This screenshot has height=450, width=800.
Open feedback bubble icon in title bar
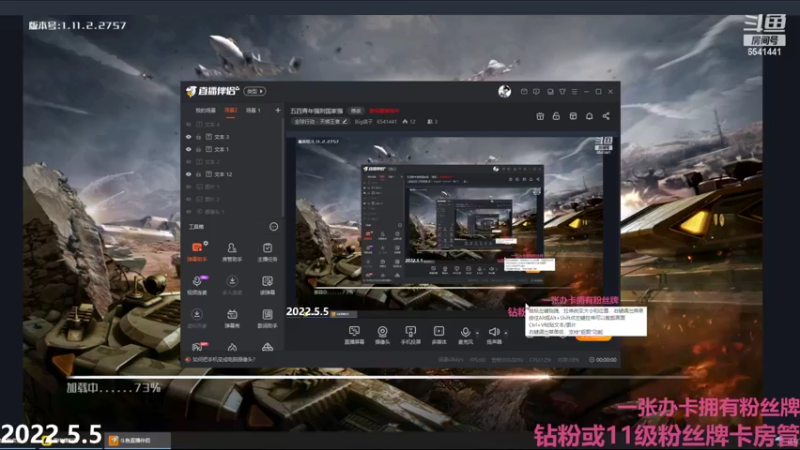click(536, 92)
